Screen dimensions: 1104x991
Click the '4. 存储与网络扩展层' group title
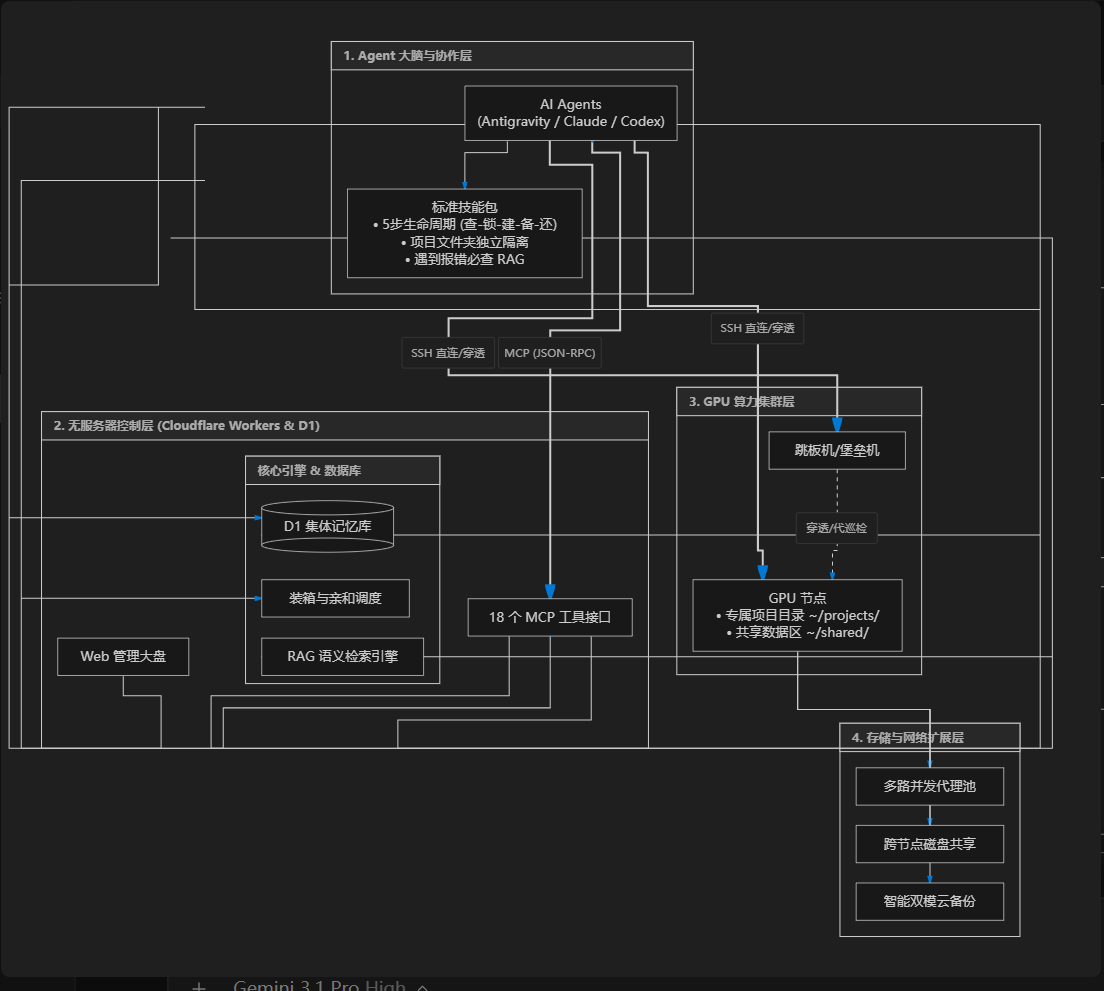point(908,738)
